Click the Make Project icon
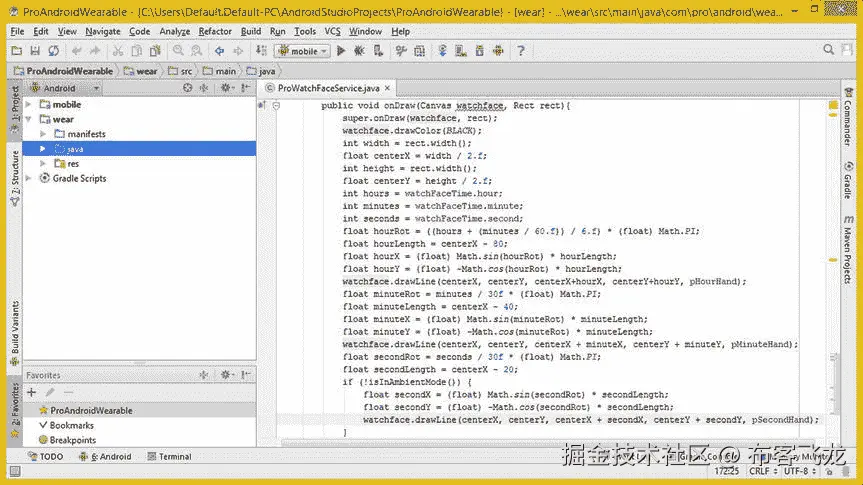The width and height of the screenshot is (863, 485). (x=261, y=51)
